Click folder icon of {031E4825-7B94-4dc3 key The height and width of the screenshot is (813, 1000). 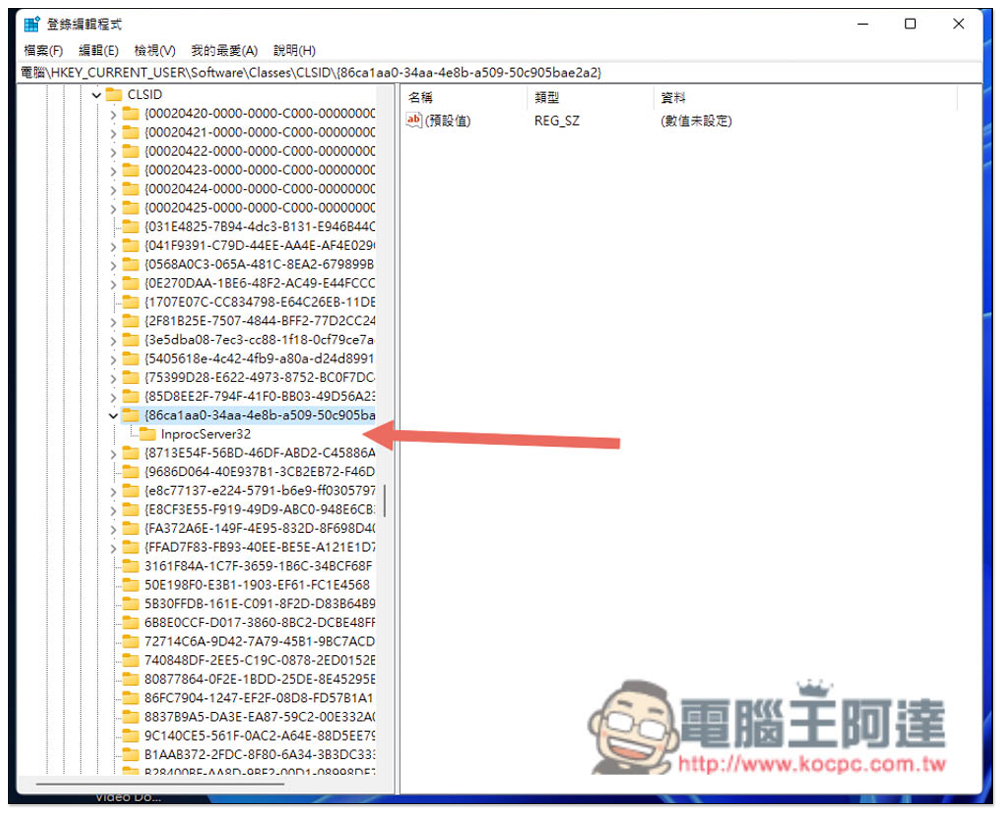(131, 226)
